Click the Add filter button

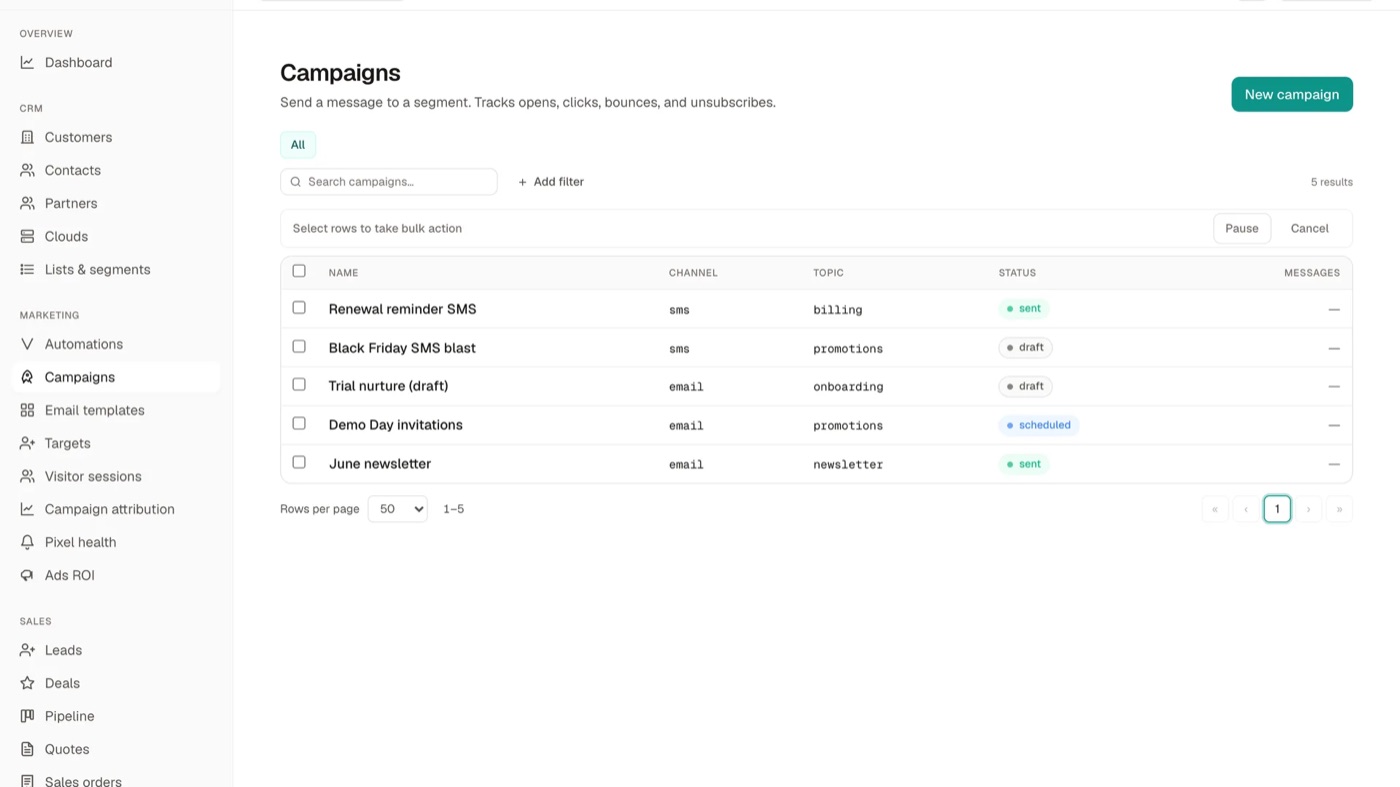(551, 182)
